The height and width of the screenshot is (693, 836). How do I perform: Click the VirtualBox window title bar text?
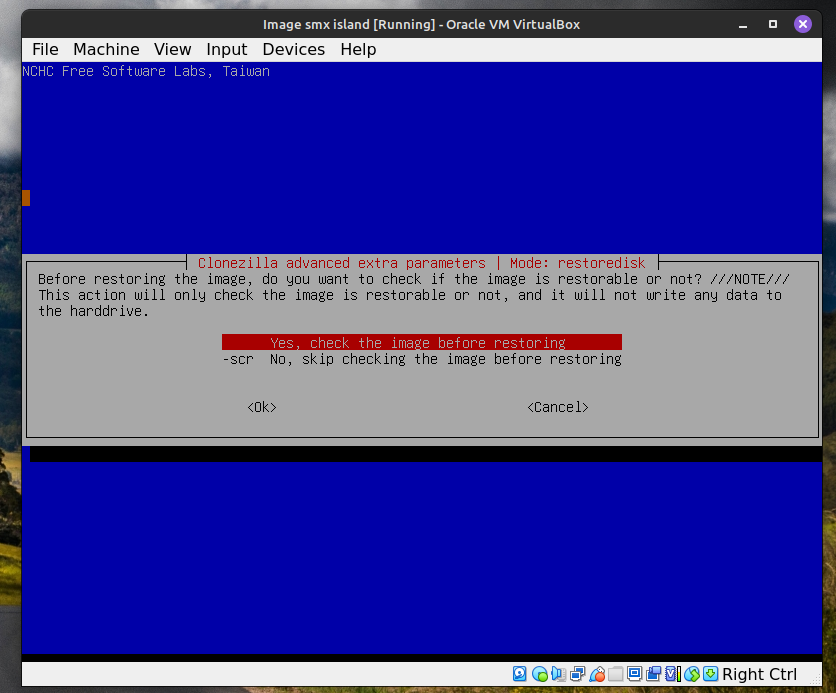(x=421, y=25)
